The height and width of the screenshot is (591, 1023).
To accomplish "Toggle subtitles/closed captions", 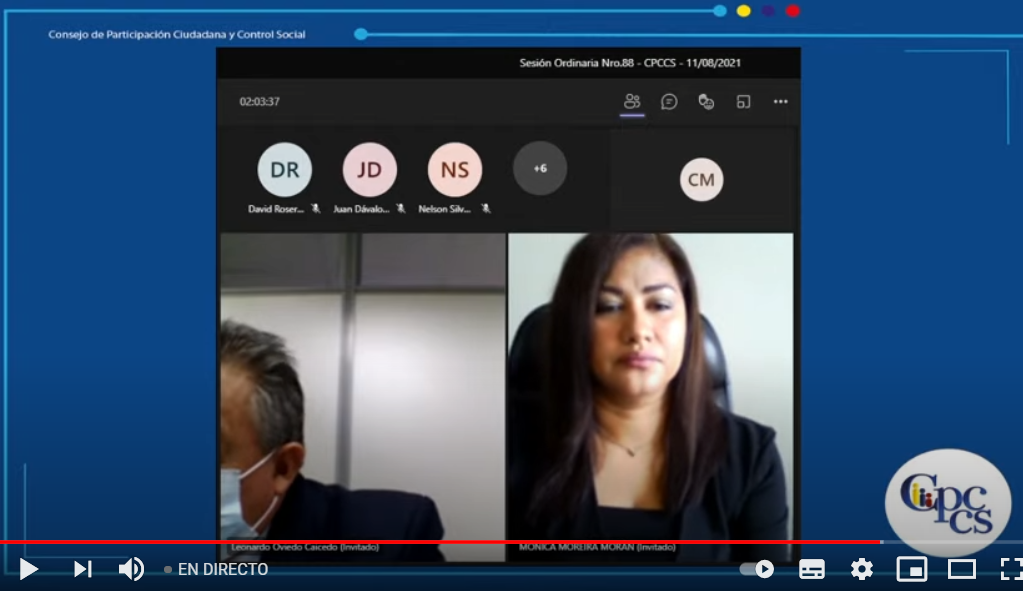I will click(812, 569).
